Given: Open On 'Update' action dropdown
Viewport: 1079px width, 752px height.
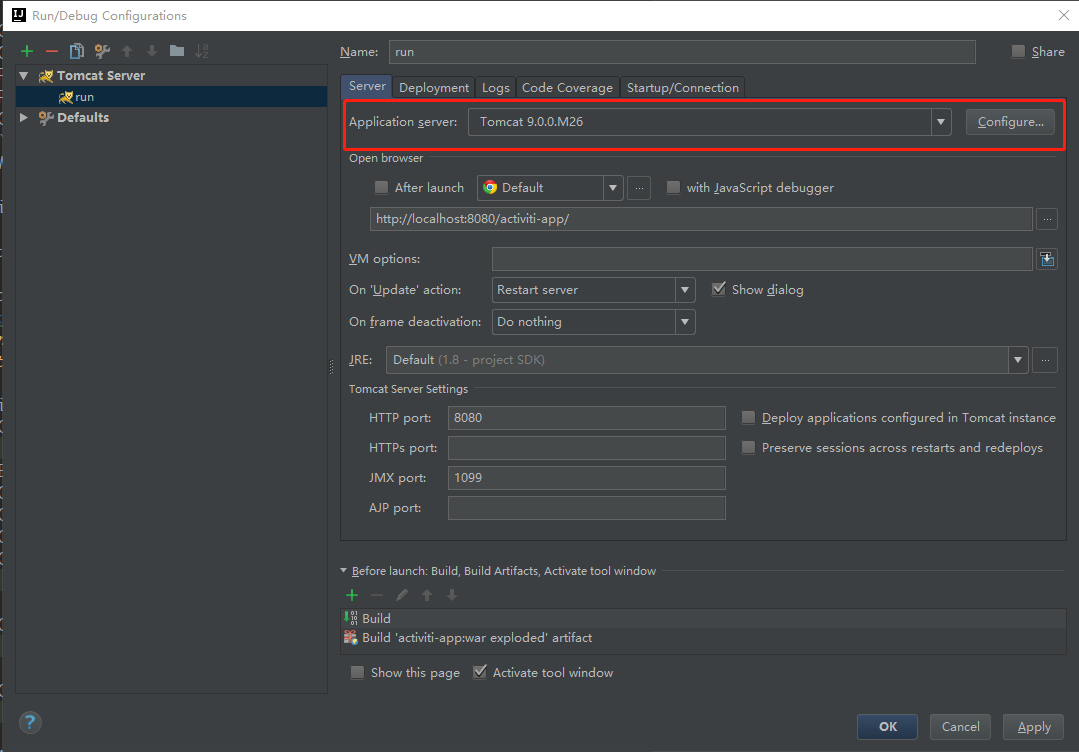Looking at the screenshot, I should pyautogui.click(x=685, y=290).
